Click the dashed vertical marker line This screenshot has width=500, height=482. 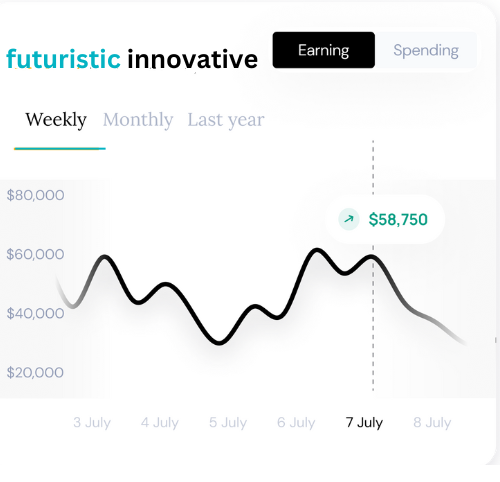tap(373, 266)
